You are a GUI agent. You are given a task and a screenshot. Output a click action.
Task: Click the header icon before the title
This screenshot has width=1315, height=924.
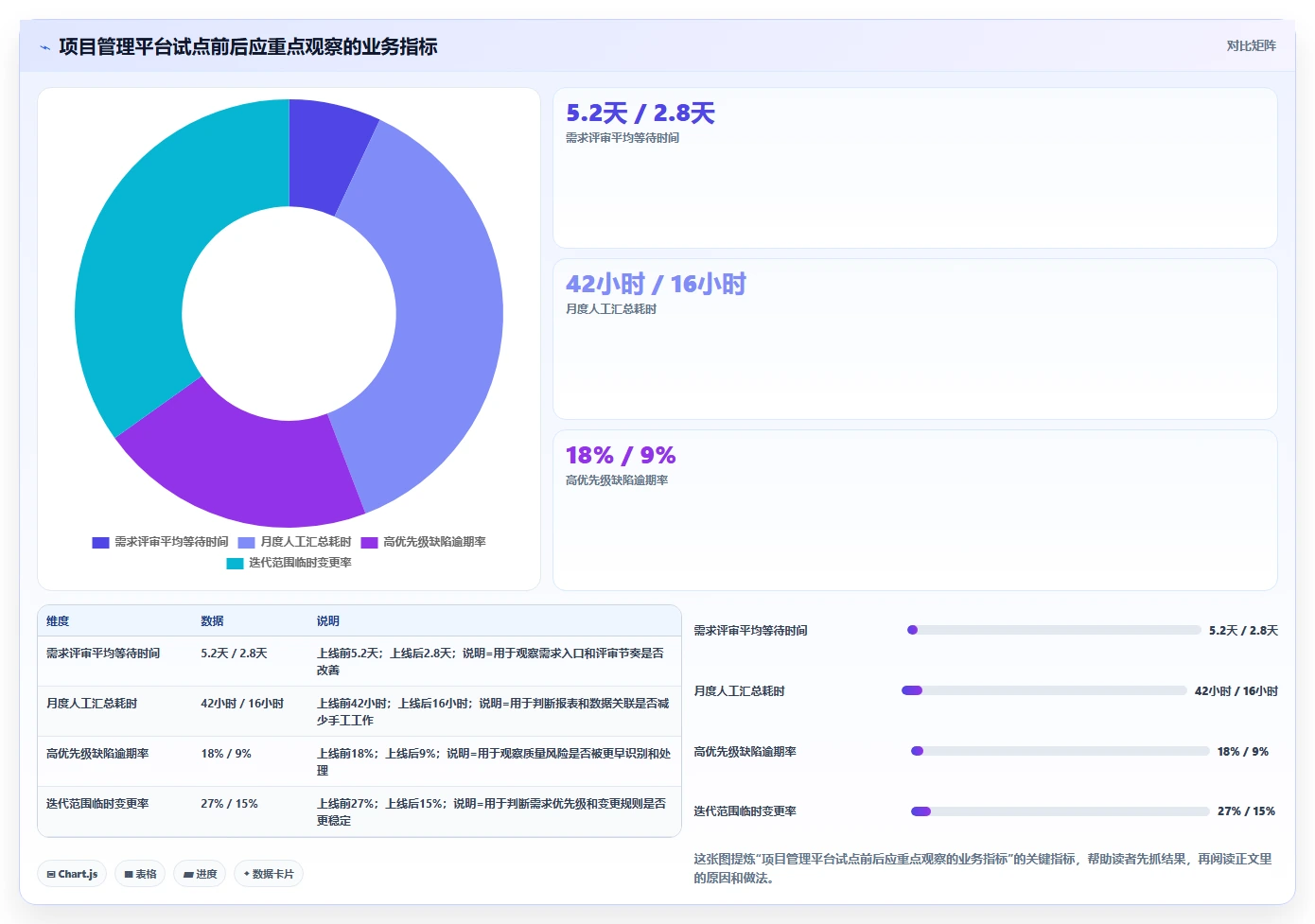(x=44, y=47)
